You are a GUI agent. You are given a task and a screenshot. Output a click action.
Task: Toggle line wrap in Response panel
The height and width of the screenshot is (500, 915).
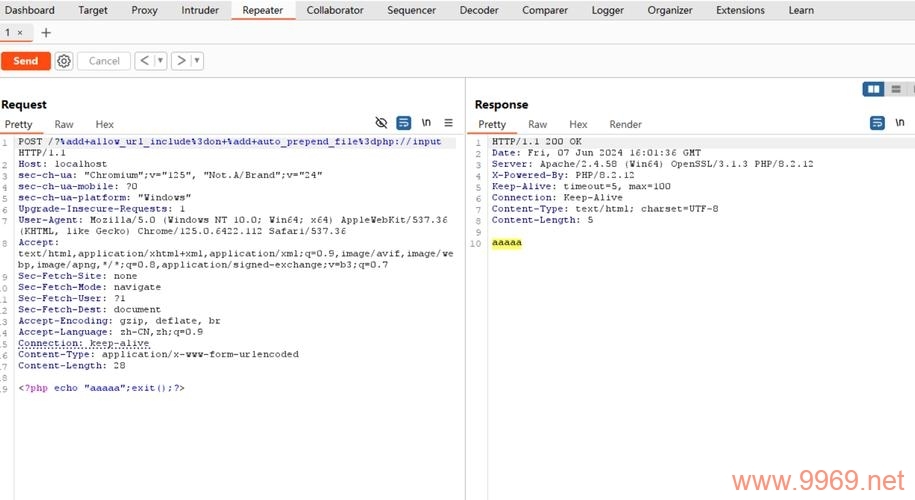coord(877,123)
